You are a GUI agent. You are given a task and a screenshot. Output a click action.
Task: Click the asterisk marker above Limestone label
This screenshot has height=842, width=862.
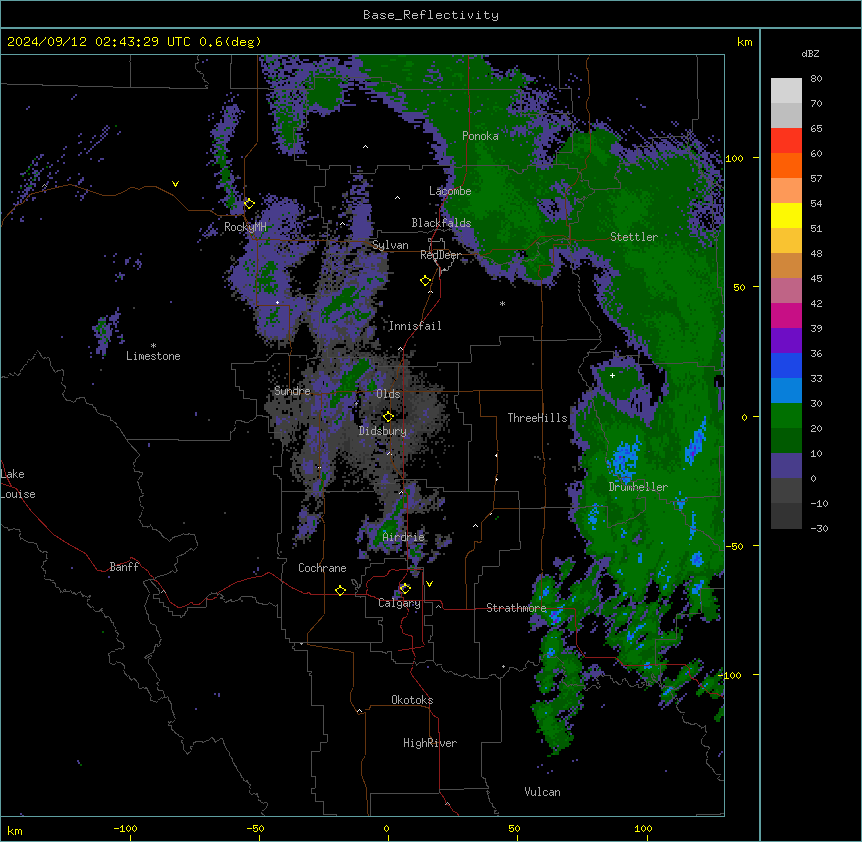pyautogui.click(x=153, y=346)
